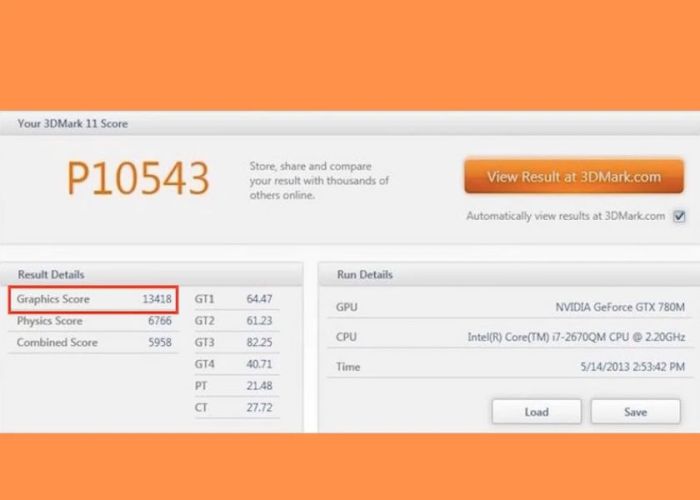Click the CT value 27.72
The image size is (700, 500).
point(259,408)
